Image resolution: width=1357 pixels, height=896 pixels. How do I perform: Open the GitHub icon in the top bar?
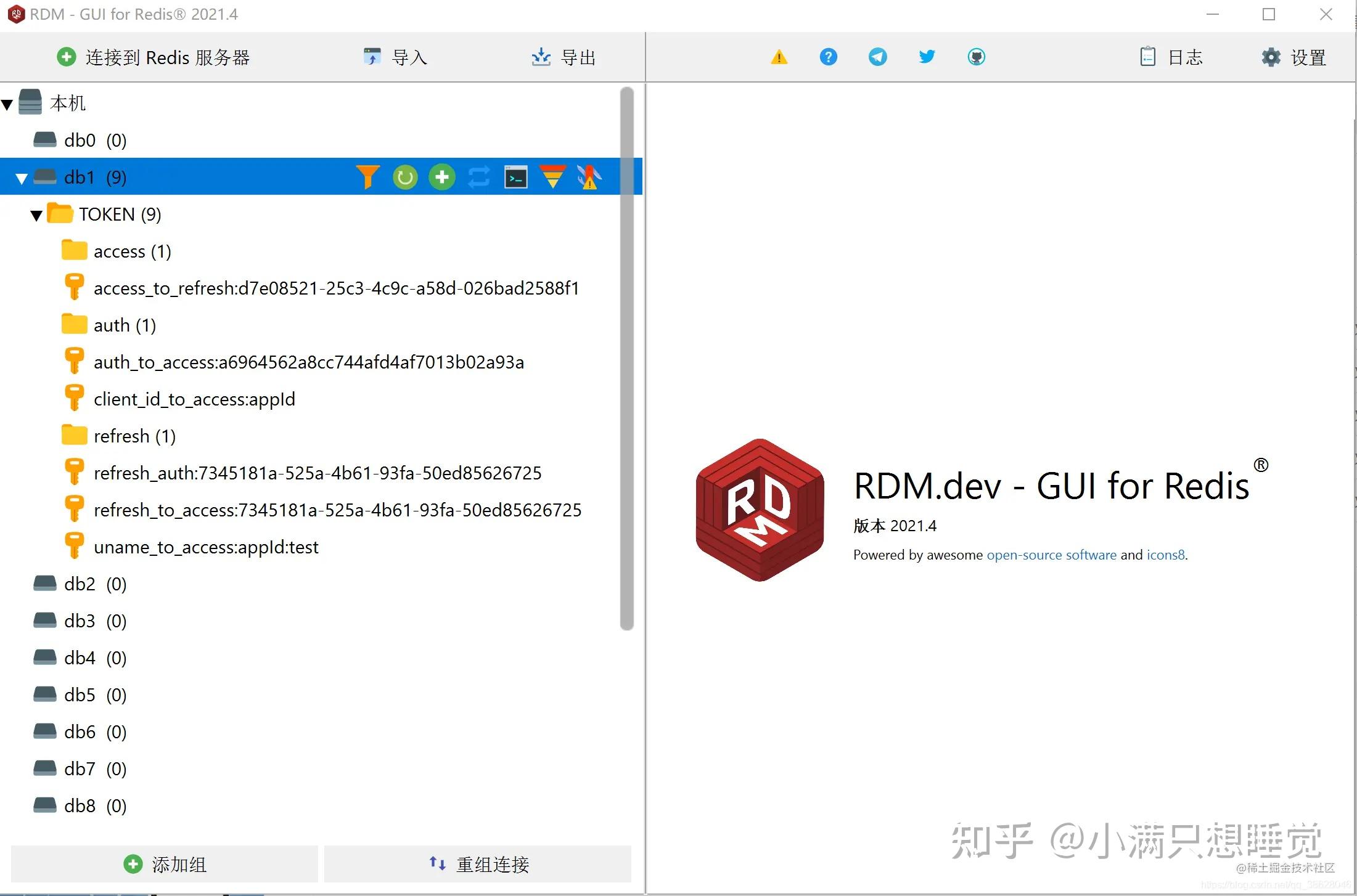coord(977,57)
